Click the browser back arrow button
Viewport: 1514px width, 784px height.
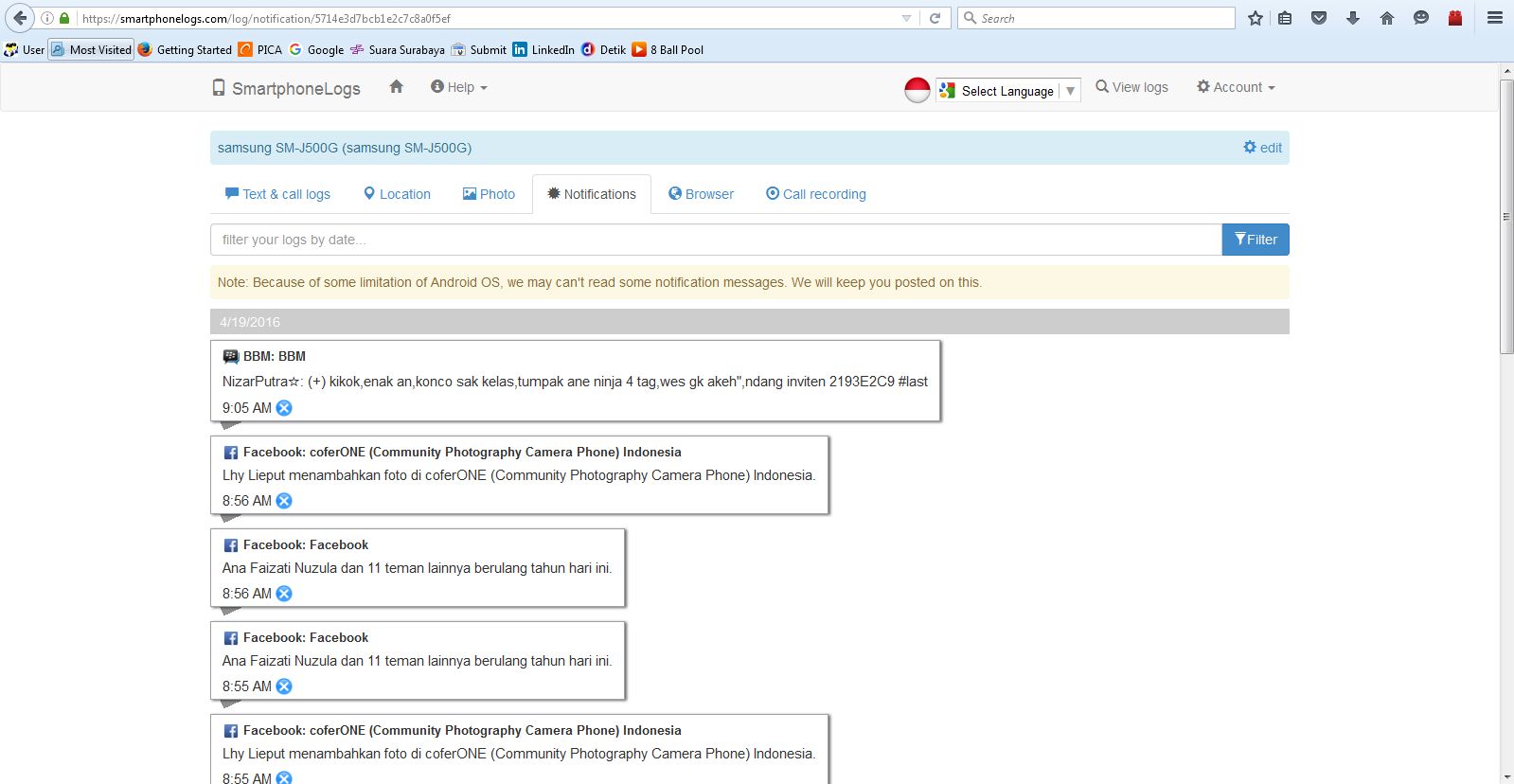tap(20, 18)
